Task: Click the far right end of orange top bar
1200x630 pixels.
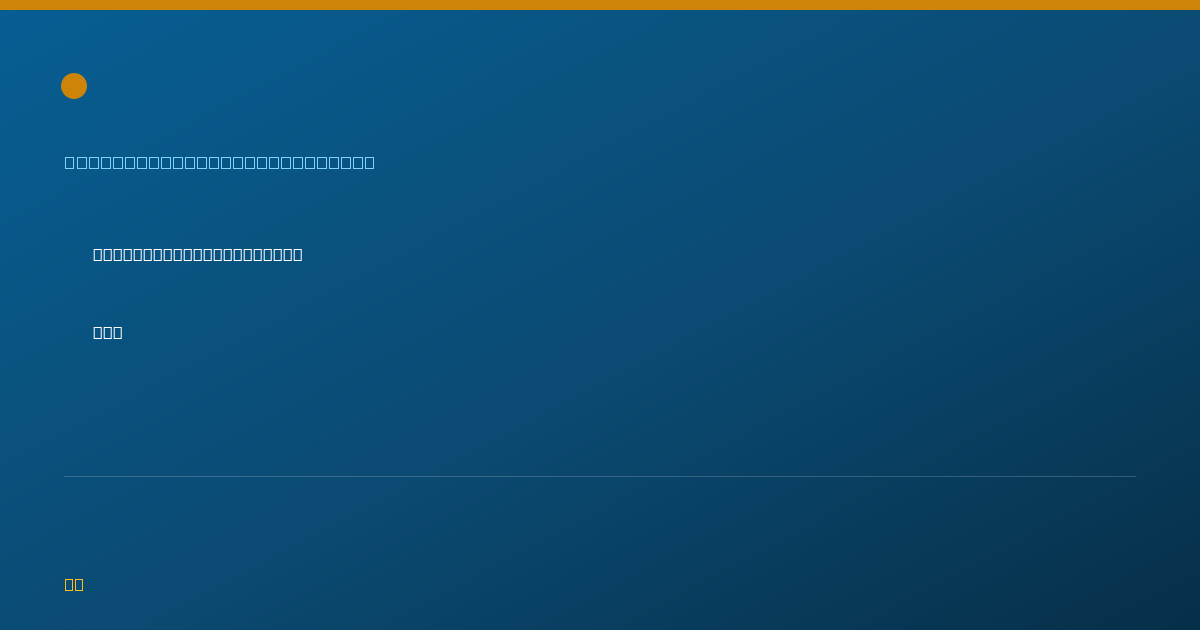Action: coord(1196,5)
